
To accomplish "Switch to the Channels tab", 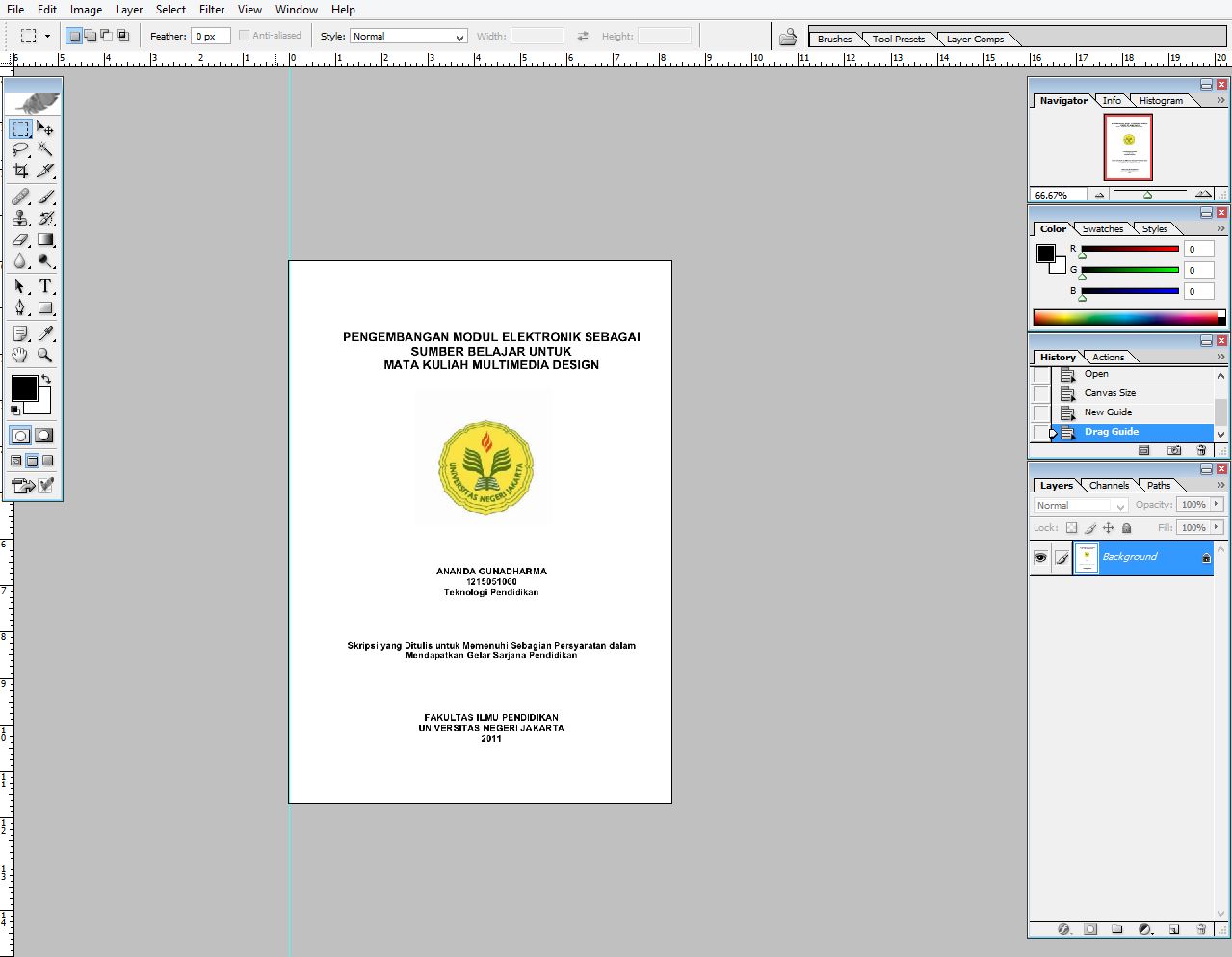I will click(x=1109, y=485).
